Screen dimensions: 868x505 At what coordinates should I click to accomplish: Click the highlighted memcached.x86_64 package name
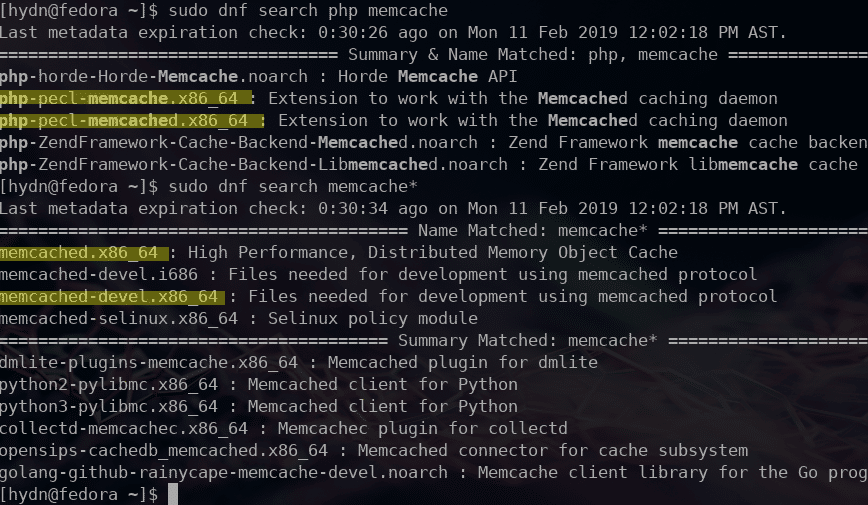tap(79, 252)
